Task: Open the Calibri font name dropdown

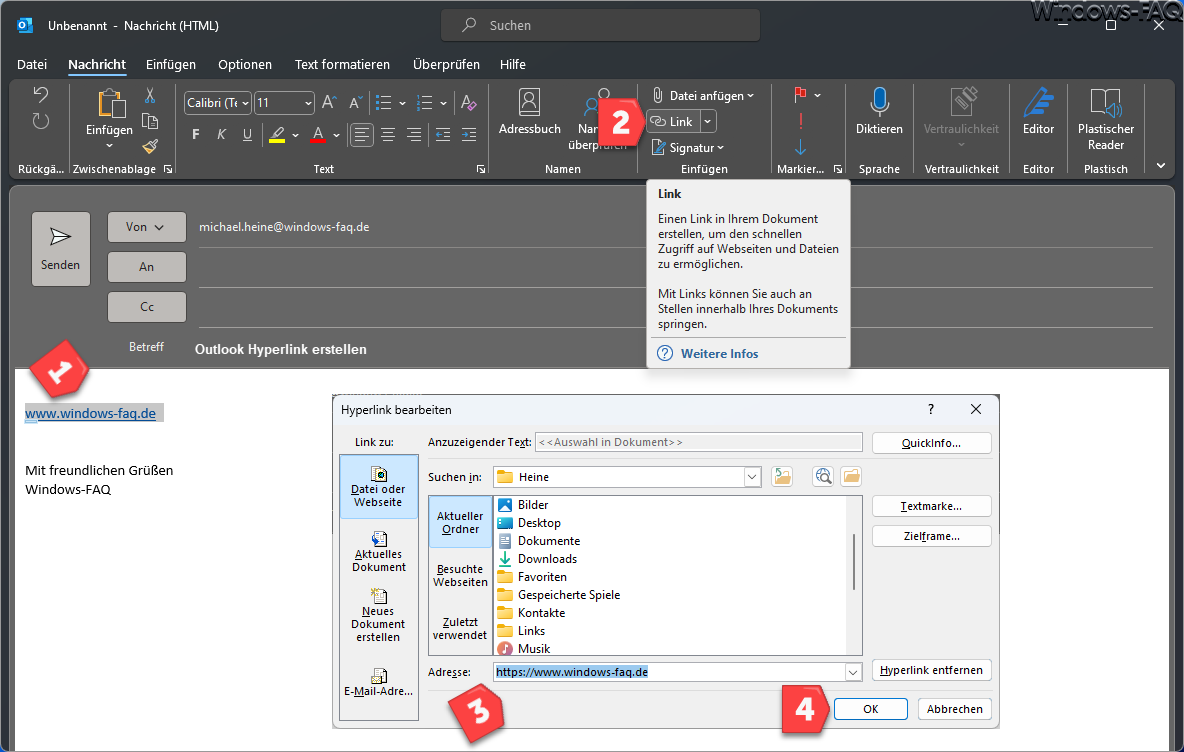Action: click(245, 103)
